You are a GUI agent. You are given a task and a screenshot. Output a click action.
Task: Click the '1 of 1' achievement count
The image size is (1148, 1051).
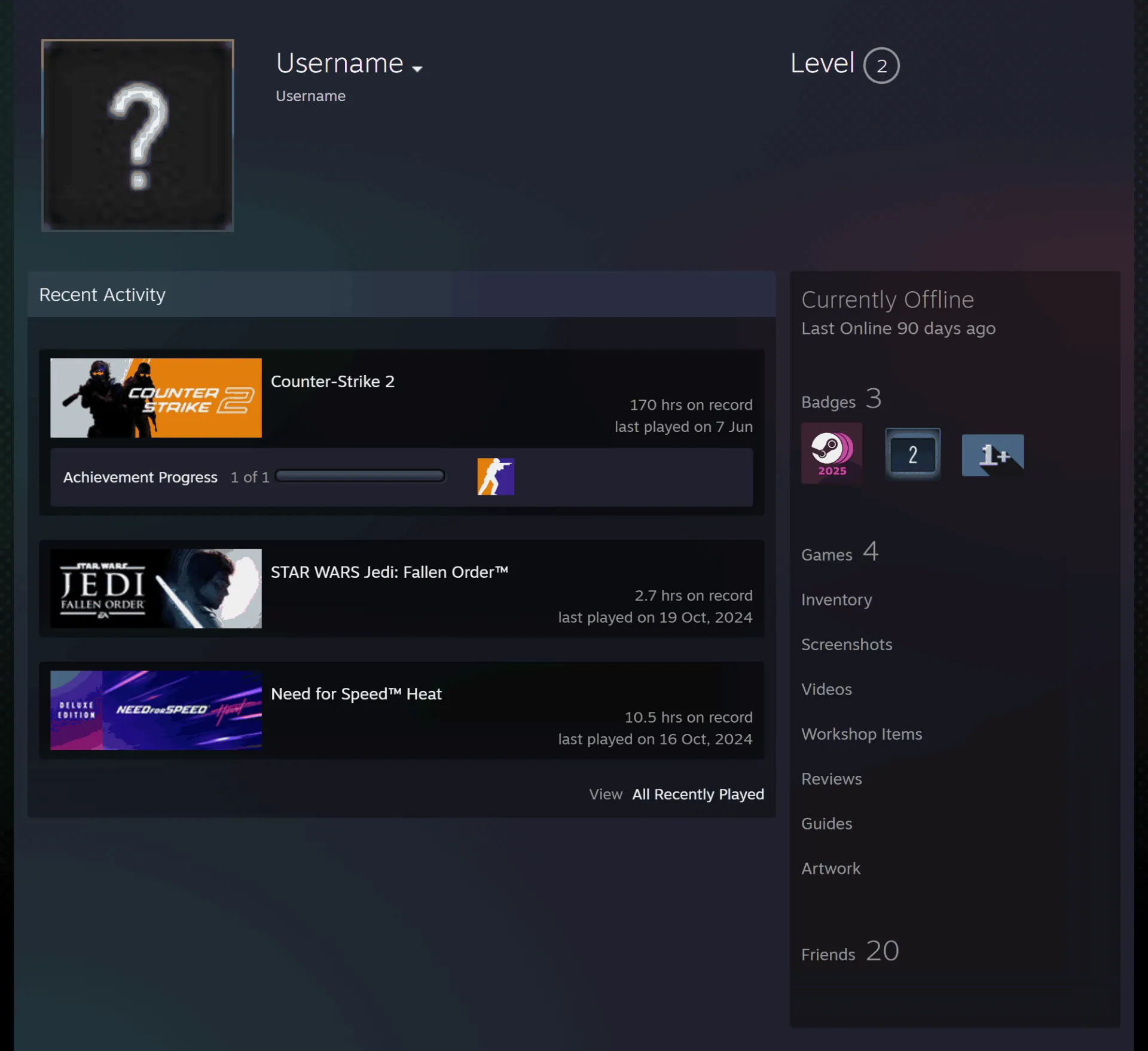click(x=250, y=477)
